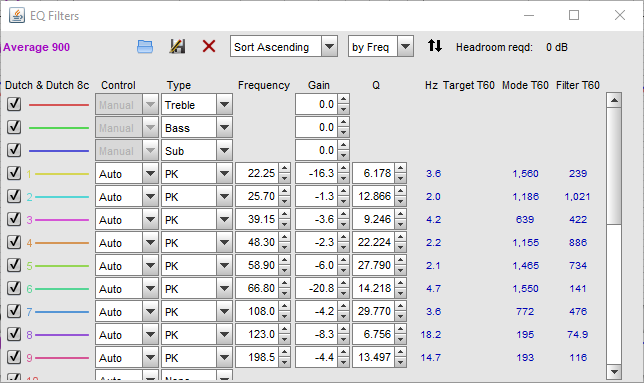Click Filter T60 value 74.9
The height and width of the screenshot is (383, 644).
577,335
